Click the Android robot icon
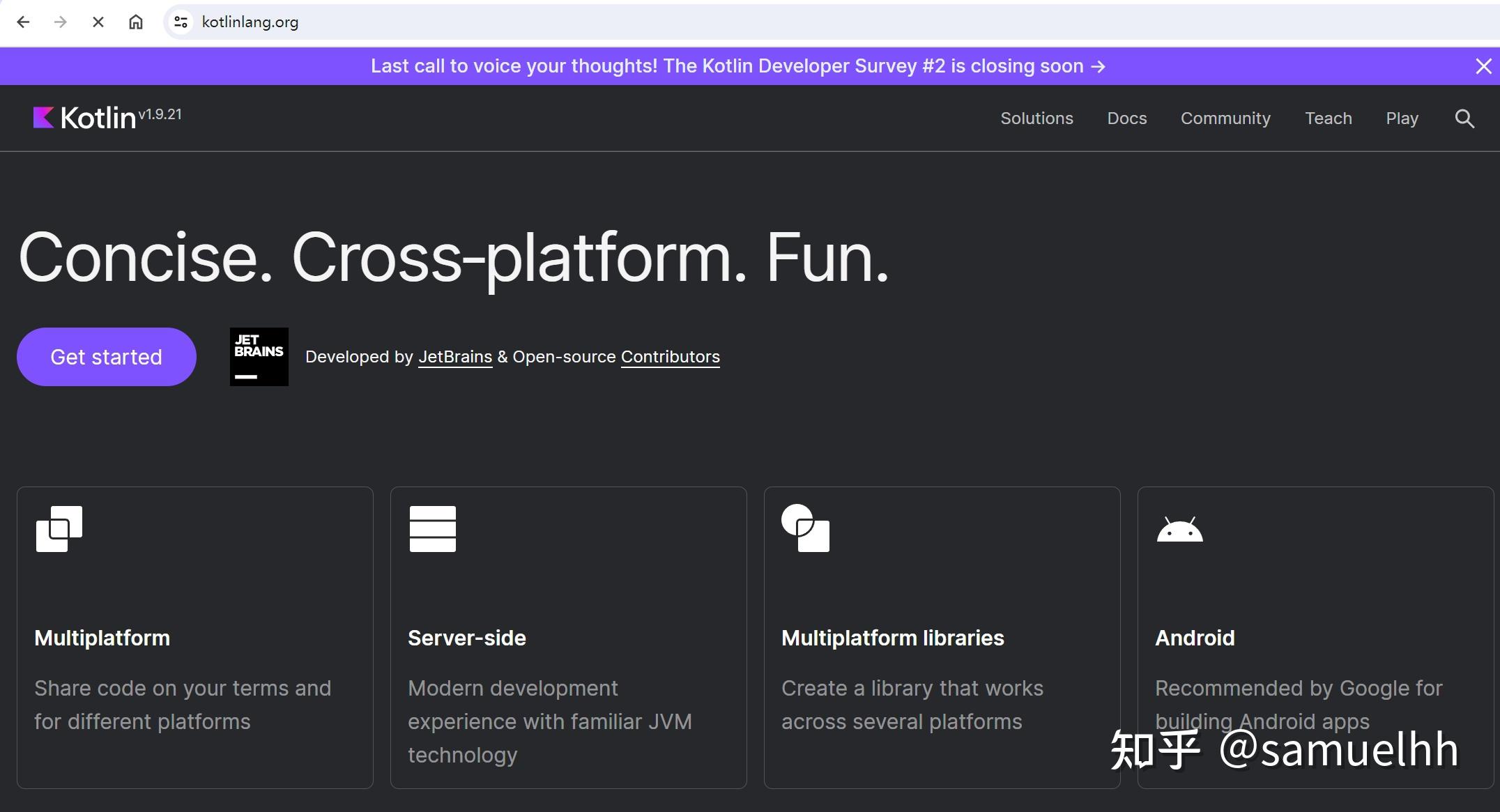The height and width of the screenshot is (812, 1500). click(1179, 530)
